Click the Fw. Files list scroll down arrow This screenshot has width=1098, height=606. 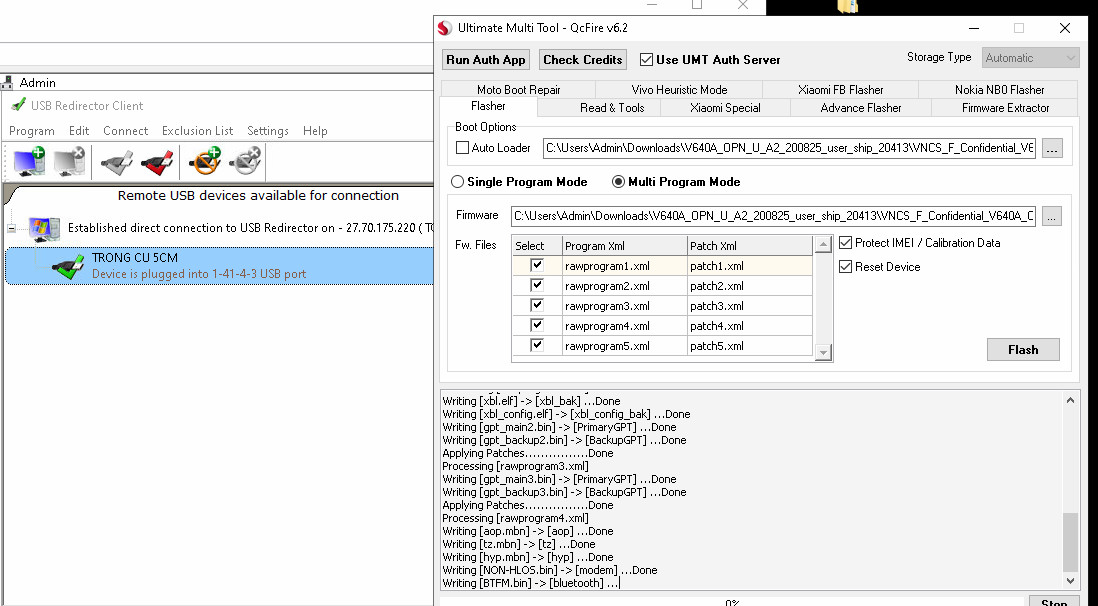click(x=824, y=352)
